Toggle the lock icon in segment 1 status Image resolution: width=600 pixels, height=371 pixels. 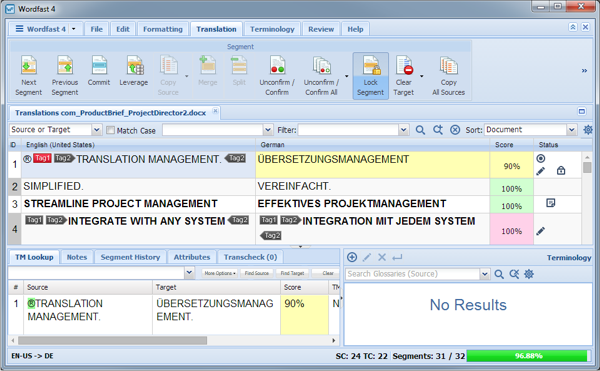coord(561,171)
